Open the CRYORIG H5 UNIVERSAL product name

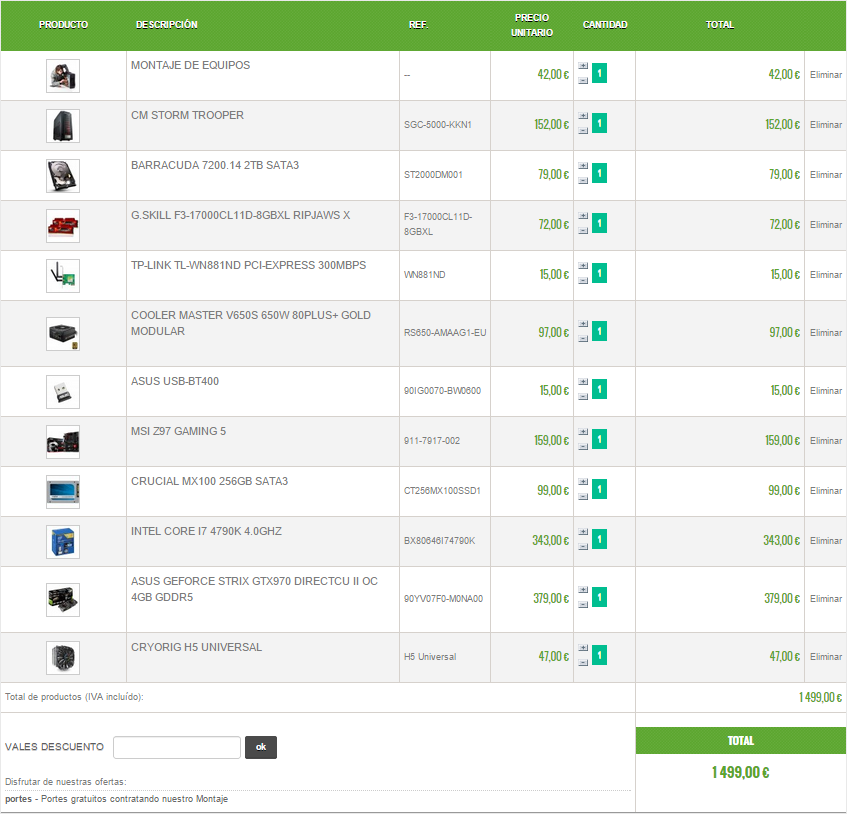click(196, 647)
